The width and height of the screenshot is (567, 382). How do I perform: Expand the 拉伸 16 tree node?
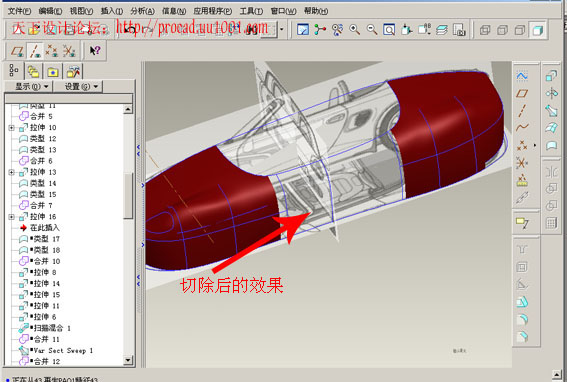(x=12, y=217)
